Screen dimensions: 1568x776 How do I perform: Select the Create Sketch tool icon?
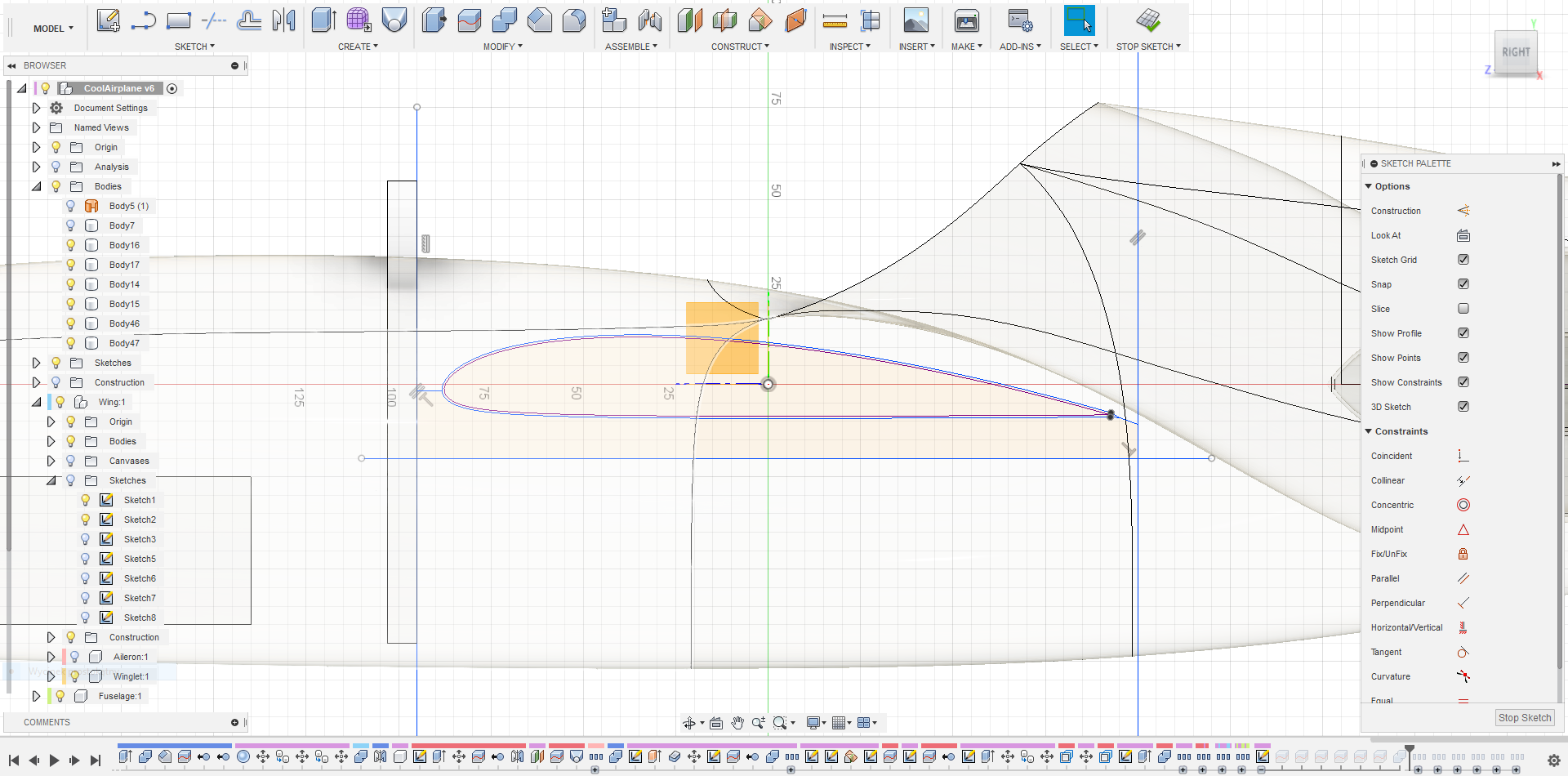click(108, 20)
